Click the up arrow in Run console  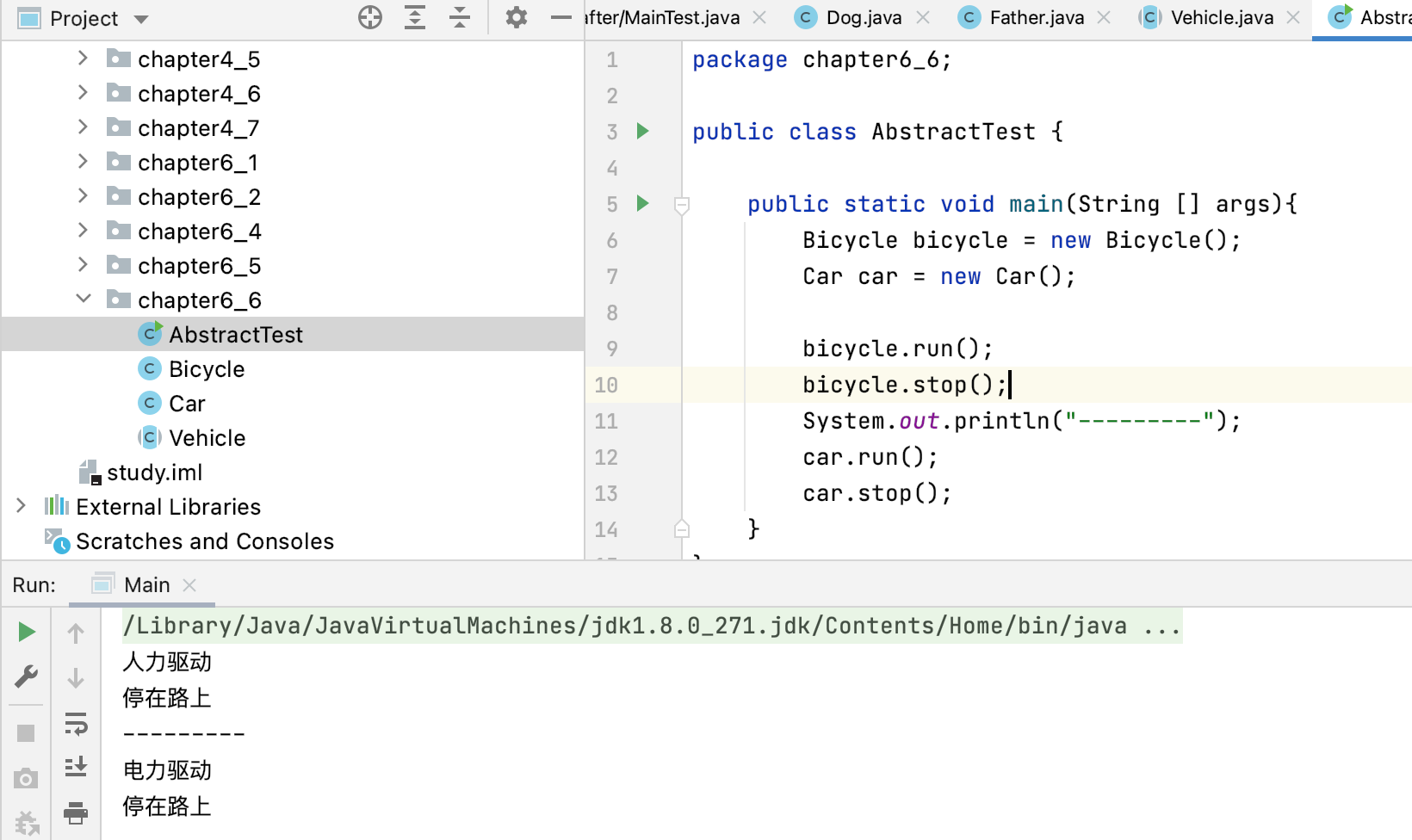(76, 633)
